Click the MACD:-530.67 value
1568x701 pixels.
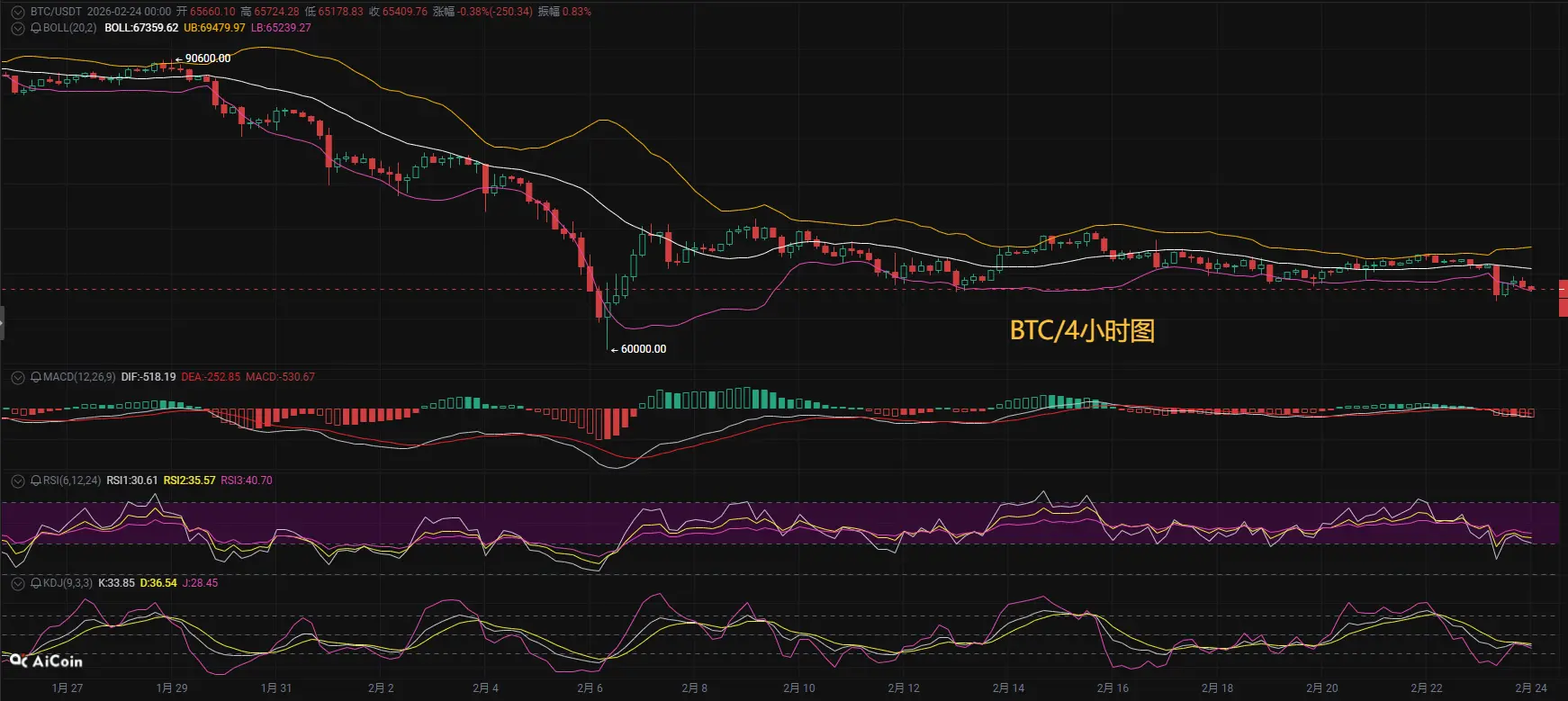tap(281, 377)
